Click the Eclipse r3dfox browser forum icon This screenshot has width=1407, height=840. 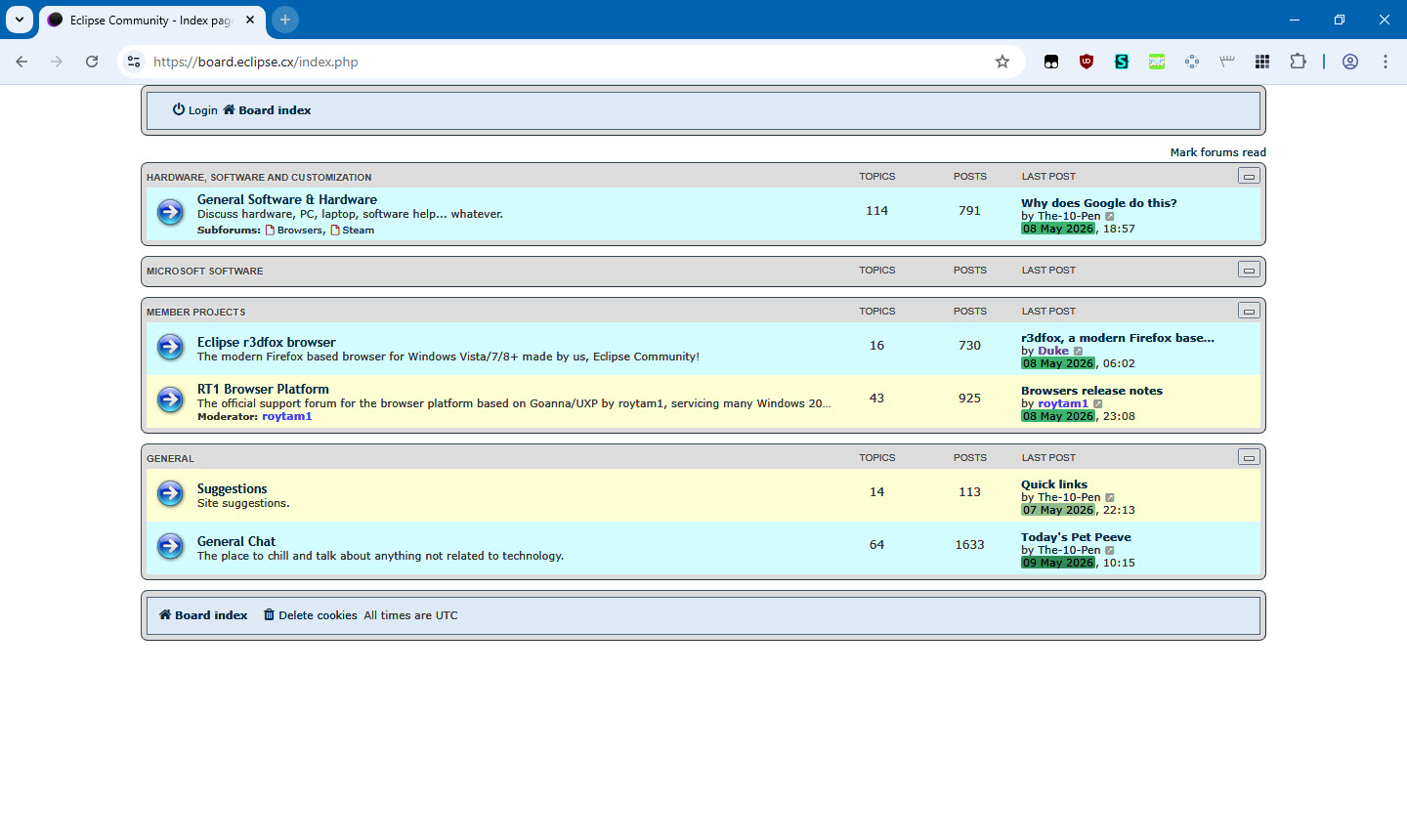click(170, 347)
